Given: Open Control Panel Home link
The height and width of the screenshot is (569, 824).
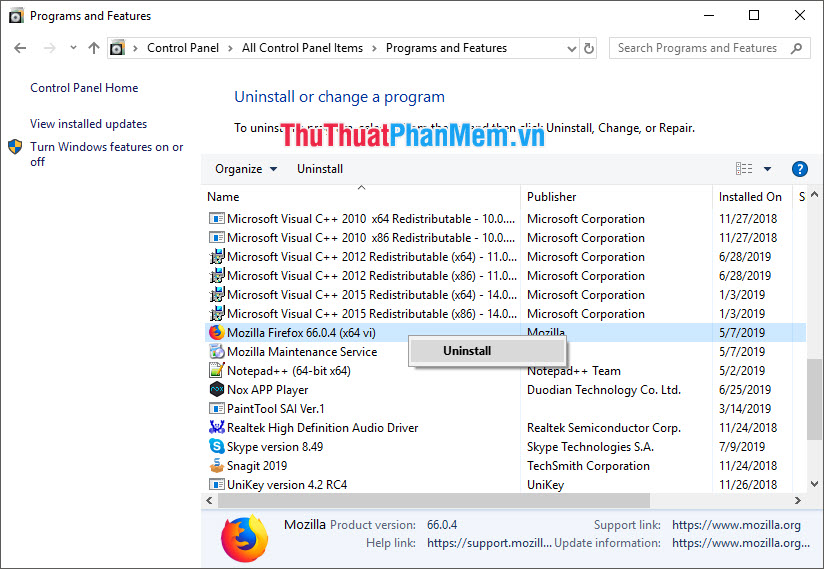Looking at the screenshot, I should (84, 88).
